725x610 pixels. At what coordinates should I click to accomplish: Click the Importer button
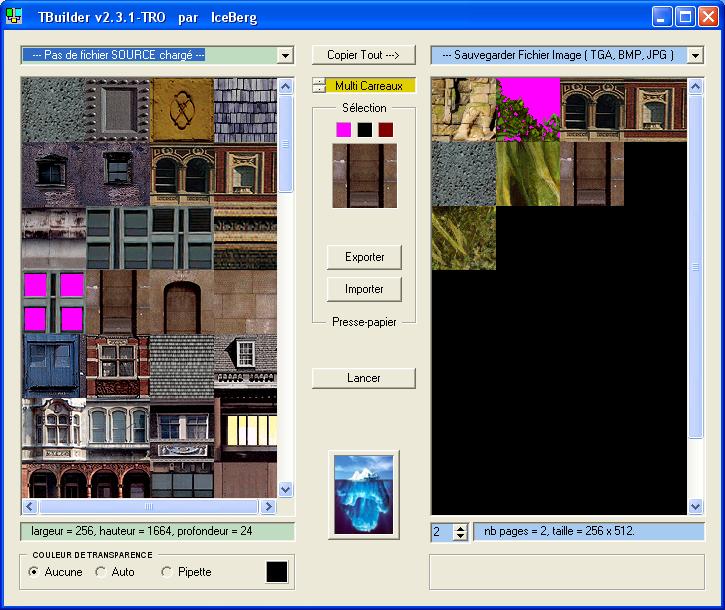pos(364,290)
